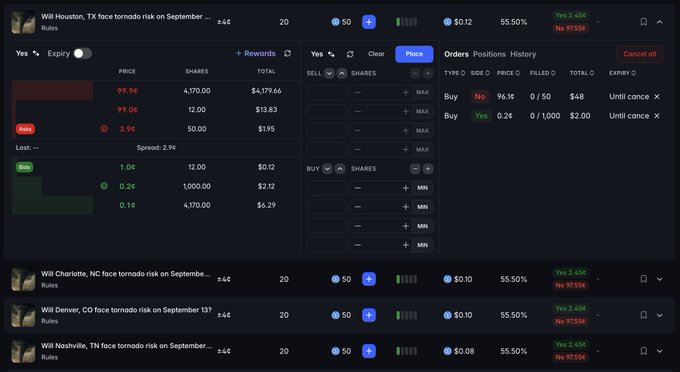This screenshot has width=680, height=372.
Task: Remove a BUY row with minus button
Action: point(415,169)
